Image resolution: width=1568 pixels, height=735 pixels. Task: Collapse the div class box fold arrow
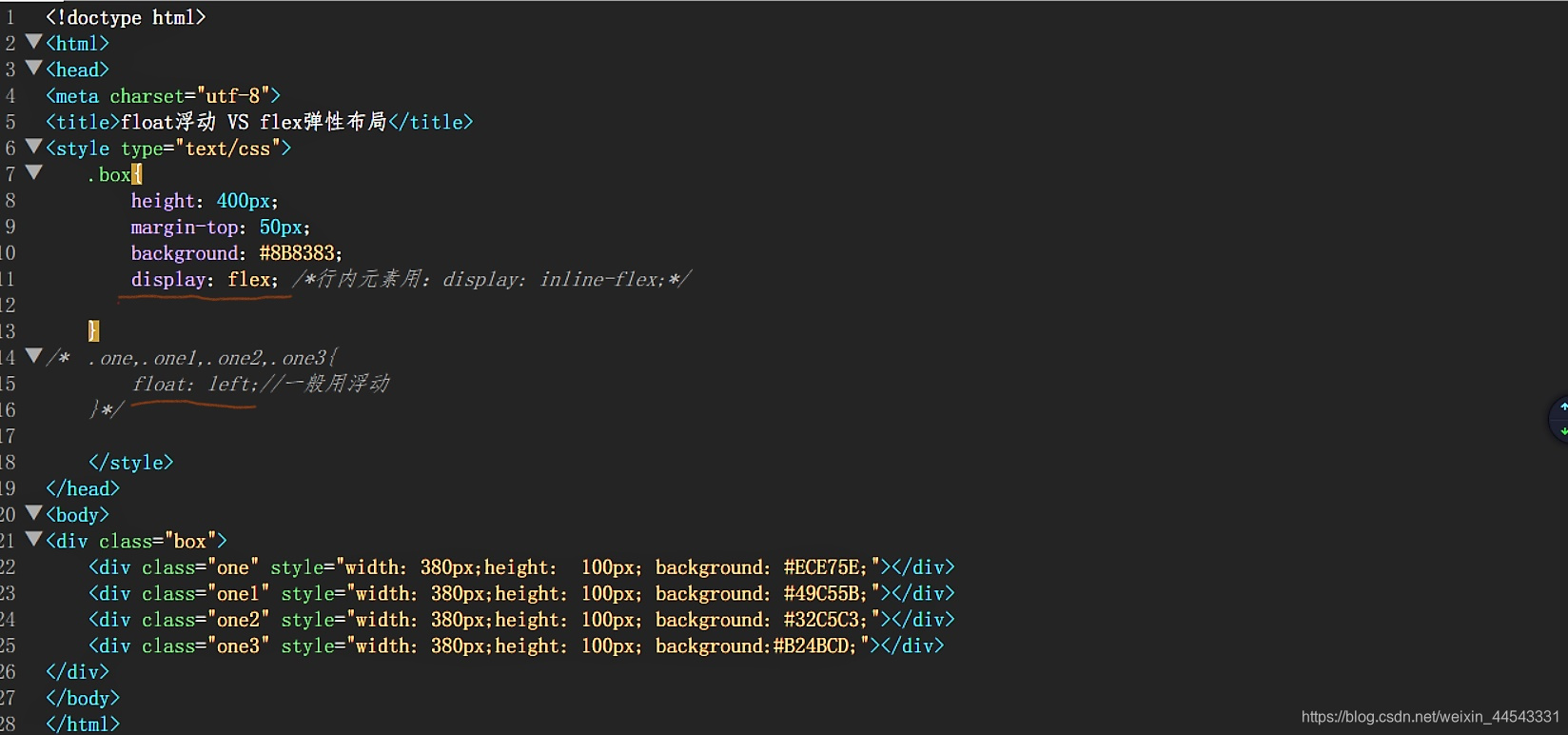[34, 539]
